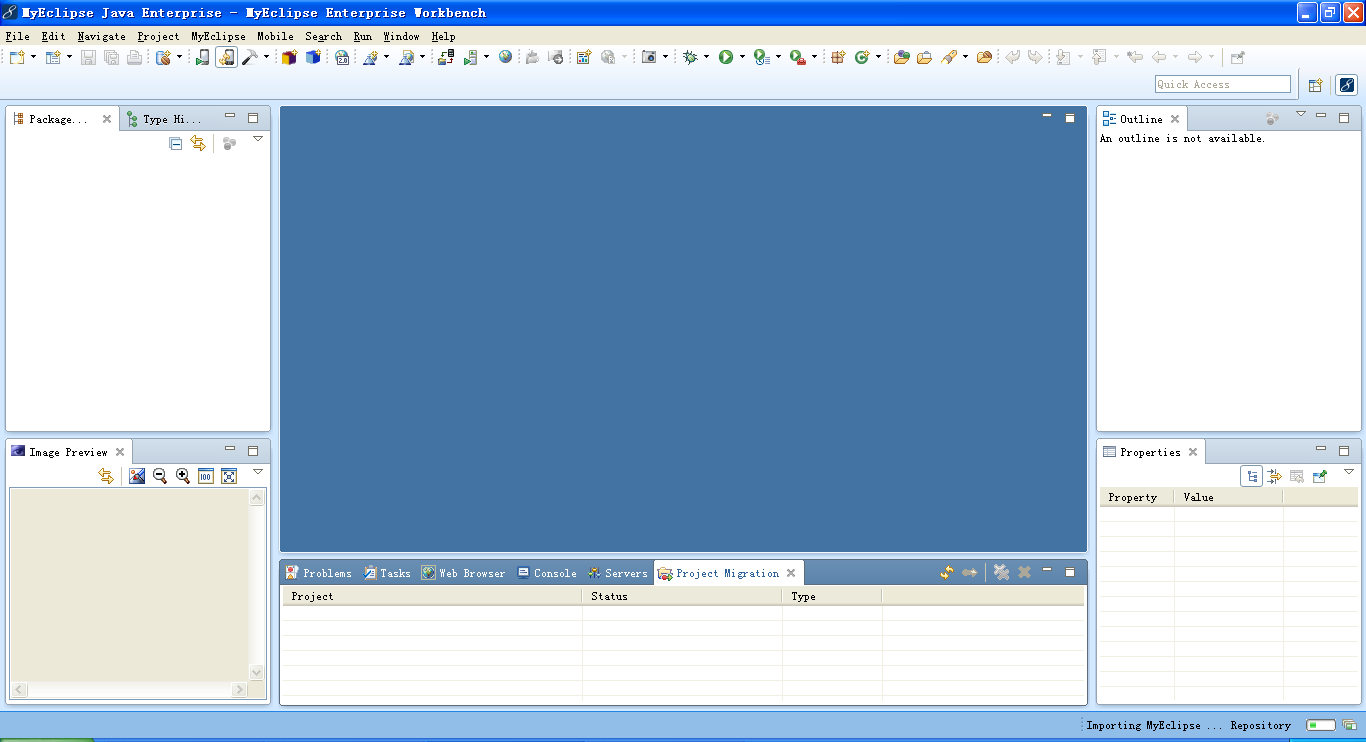This screenshot has height=742, width=1366.
Task: Open the Debug dropdown arrow
Action: tap(706, 57)
